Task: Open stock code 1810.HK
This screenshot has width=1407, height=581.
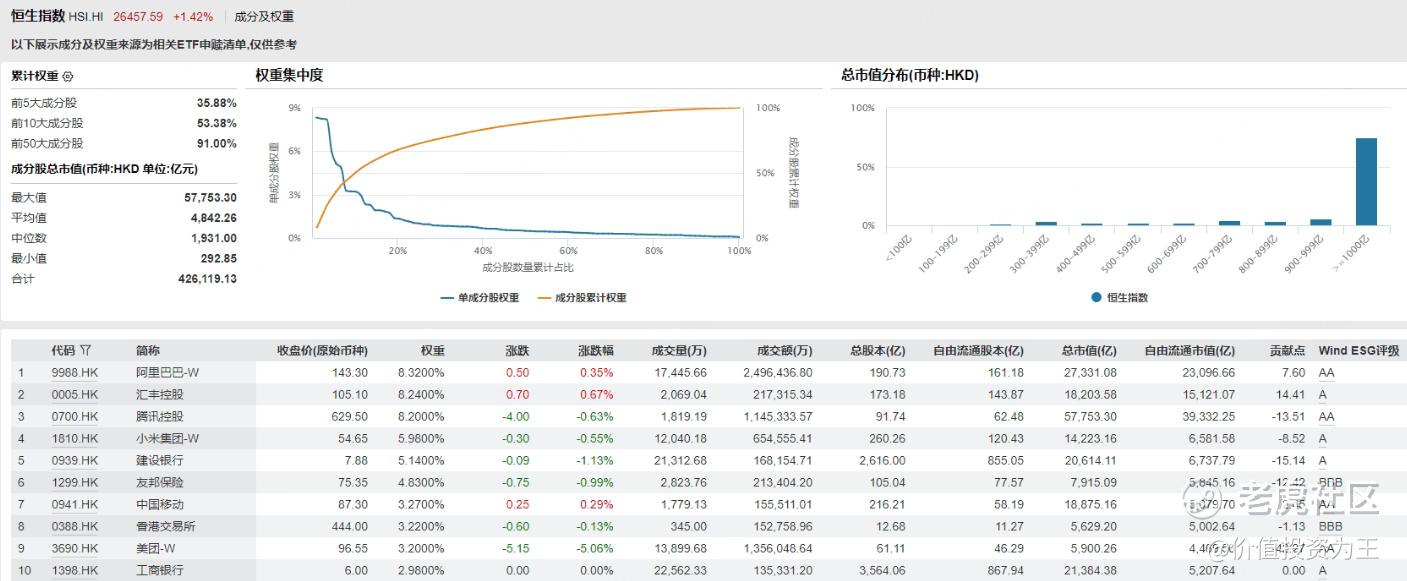Action: click(75, 438)
